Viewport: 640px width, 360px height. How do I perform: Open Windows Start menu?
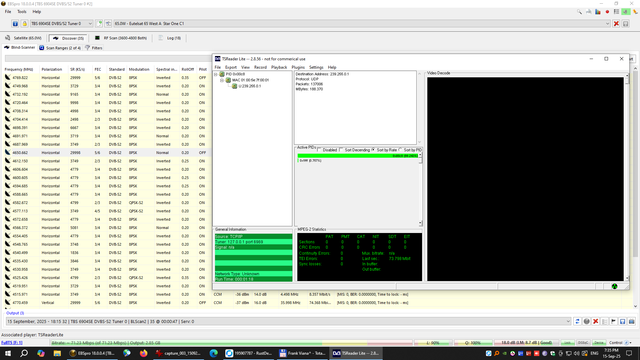pos(8,353)
